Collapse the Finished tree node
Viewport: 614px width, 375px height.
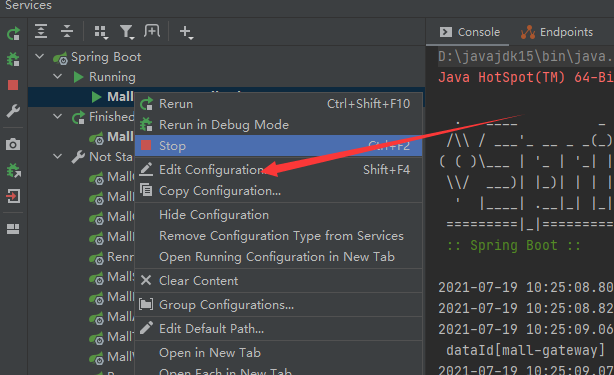58,117
